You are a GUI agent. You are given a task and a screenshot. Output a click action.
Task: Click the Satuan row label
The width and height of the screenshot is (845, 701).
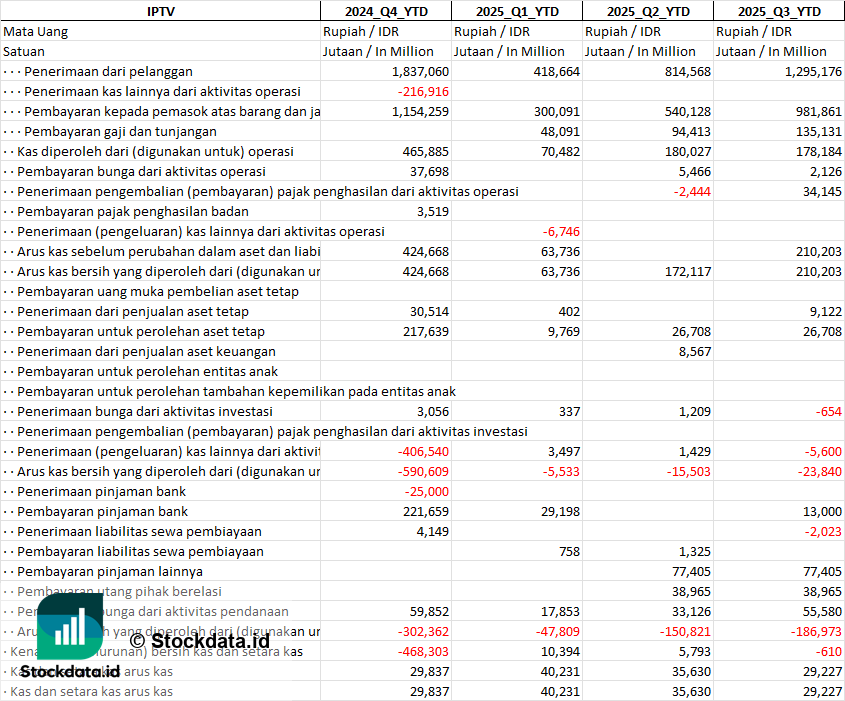point(24,52)
